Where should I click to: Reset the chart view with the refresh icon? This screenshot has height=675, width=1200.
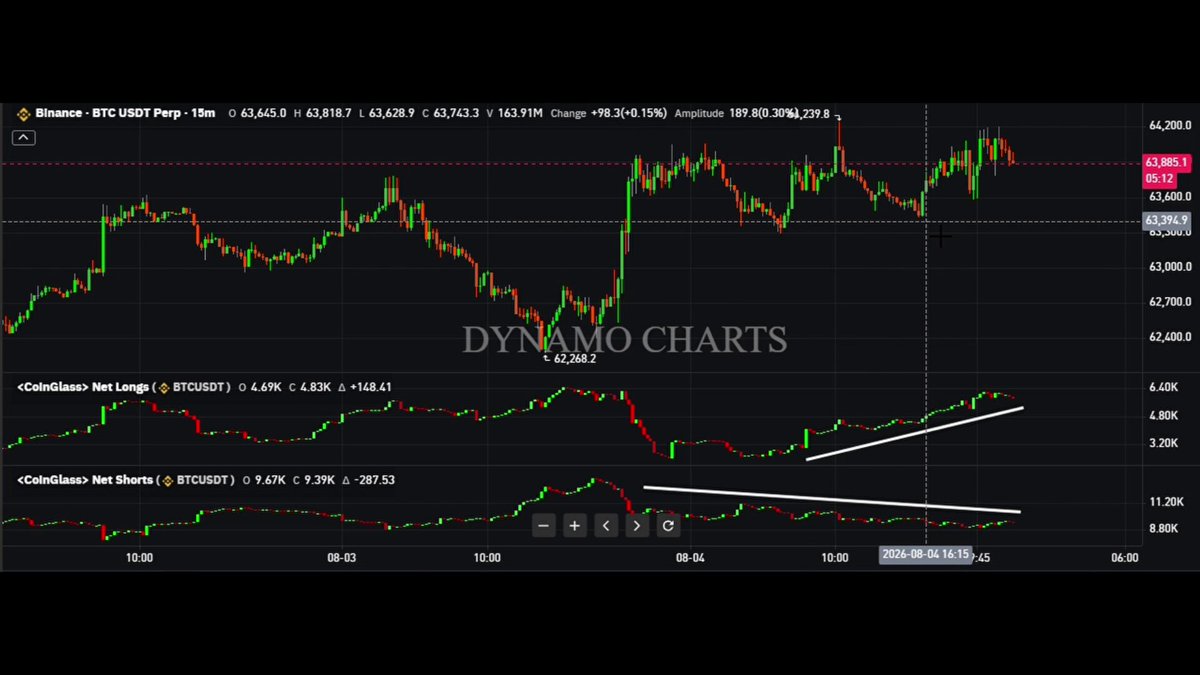[x=668, y=525]
